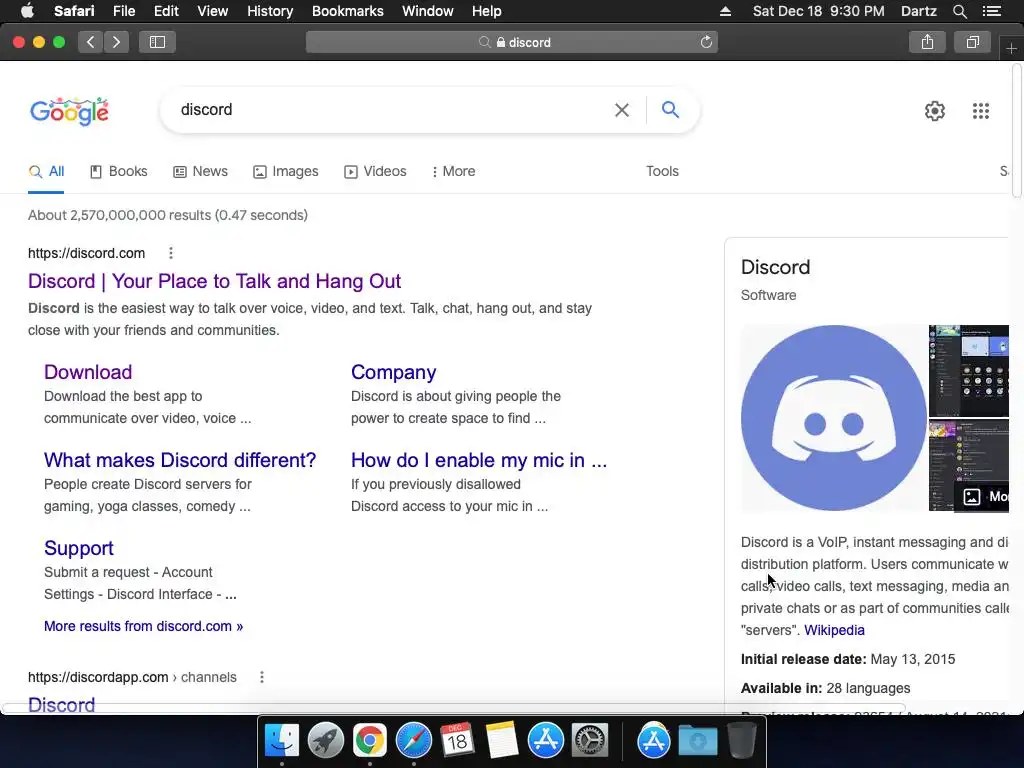
Task: Open Calendar from the Dock
Action: pos(457,741)
